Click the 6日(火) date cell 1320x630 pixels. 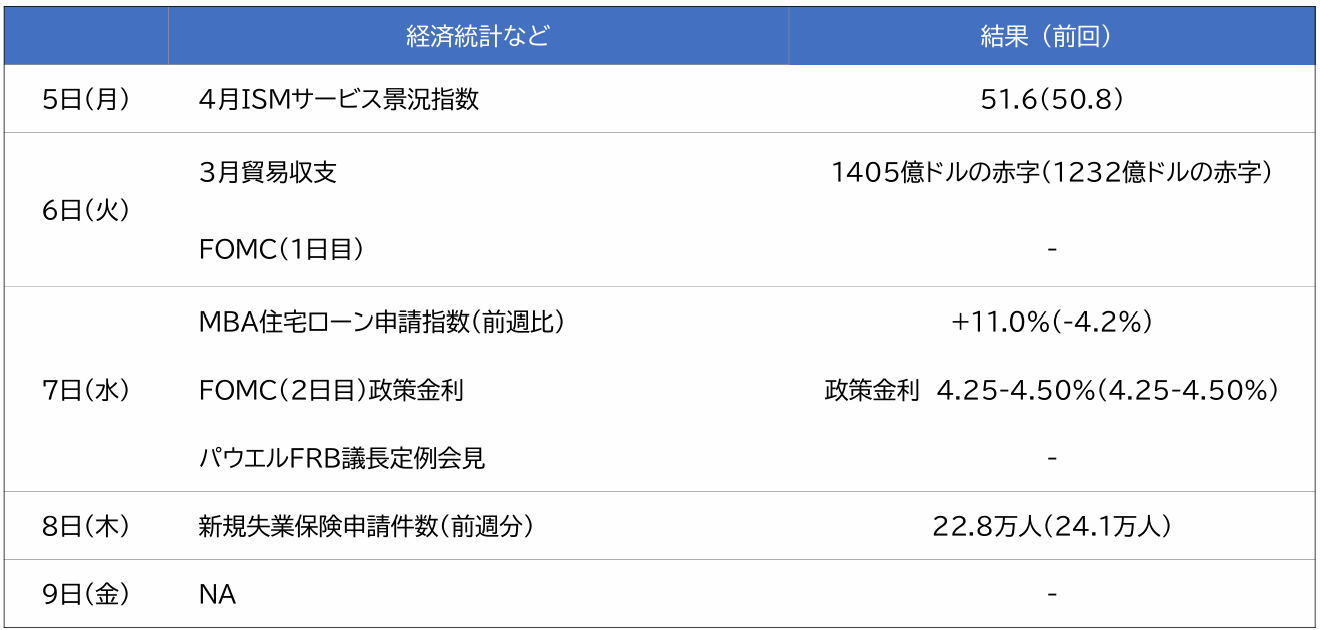pyautogui.click(x=86, y=210)
